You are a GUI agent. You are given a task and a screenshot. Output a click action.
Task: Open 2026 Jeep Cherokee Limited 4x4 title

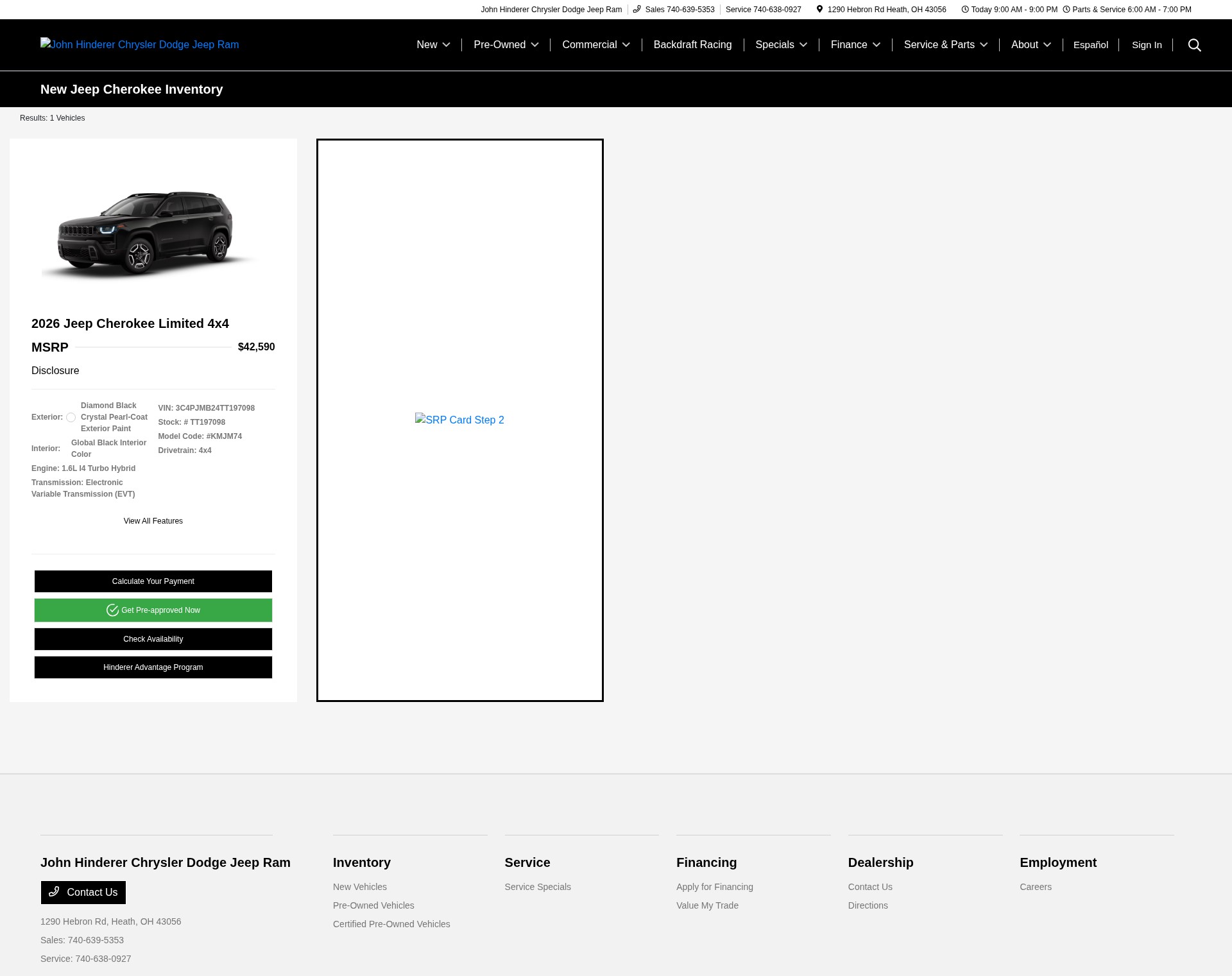click(130, 323)
